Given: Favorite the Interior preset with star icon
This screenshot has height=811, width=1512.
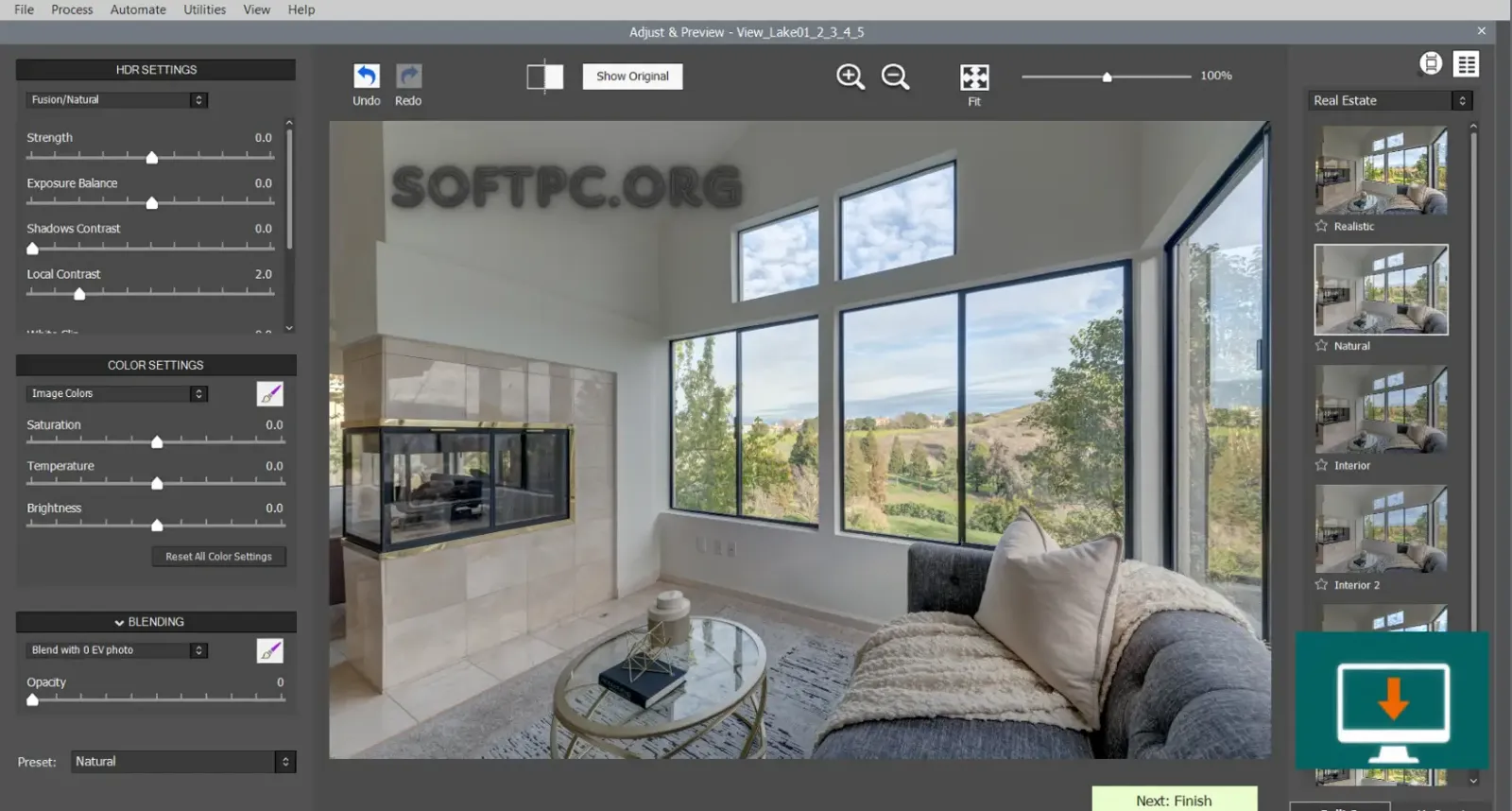Looking at the screenshot, I should tap(1321, 465).
